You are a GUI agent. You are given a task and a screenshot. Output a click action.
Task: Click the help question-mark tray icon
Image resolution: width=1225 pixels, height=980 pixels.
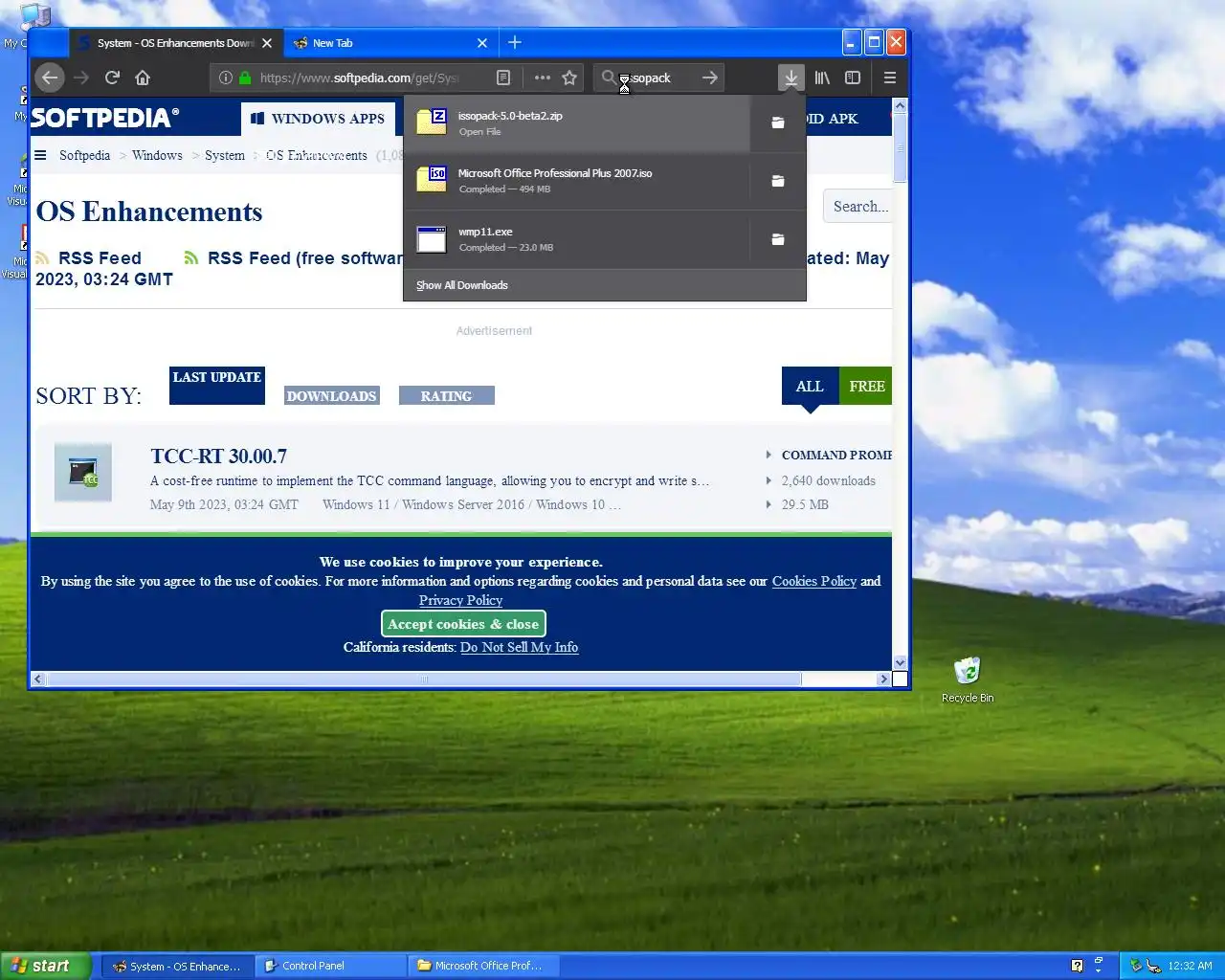[x=1078, y=966]
